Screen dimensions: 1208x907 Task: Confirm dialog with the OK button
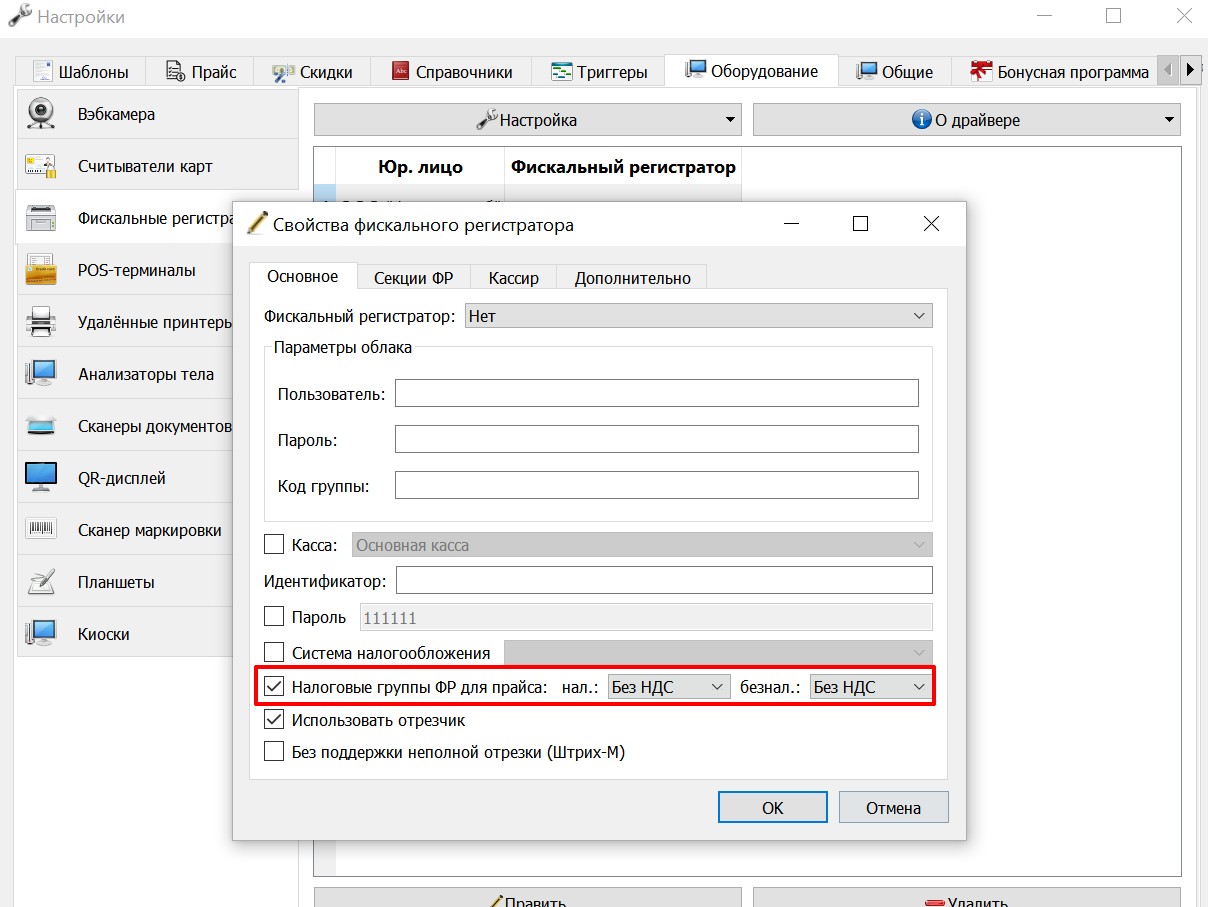pos(773,808)
